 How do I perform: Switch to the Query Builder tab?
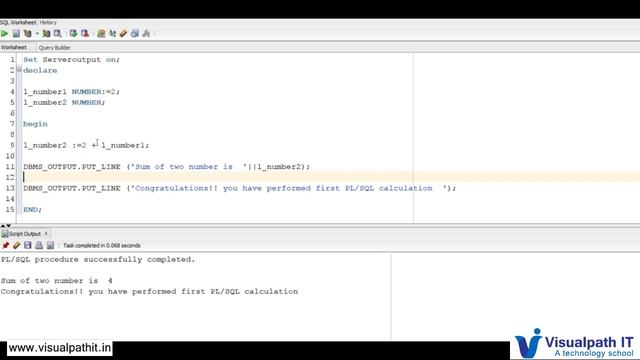point(55,48)
